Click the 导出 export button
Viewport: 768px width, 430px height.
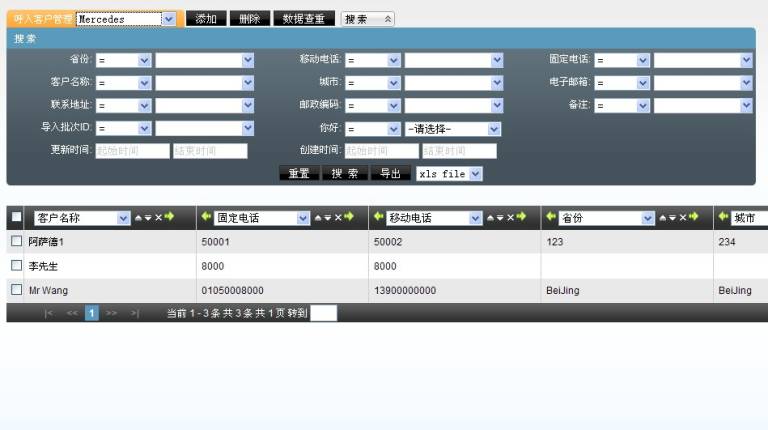click(391, 173)
